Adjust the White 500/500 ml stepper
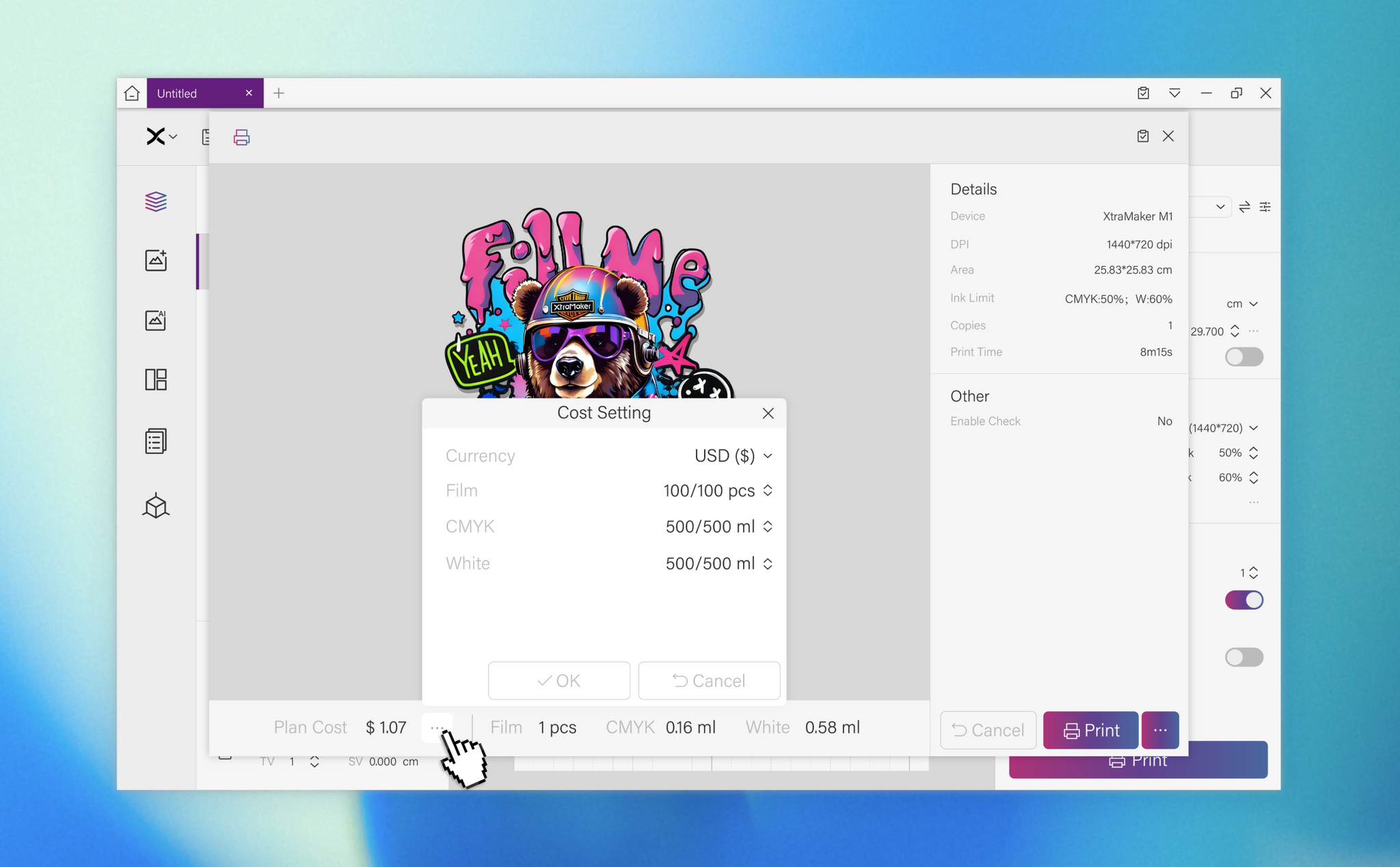Image resolution: width=1400 pixels, height=867 pixels. click(768, 563)
